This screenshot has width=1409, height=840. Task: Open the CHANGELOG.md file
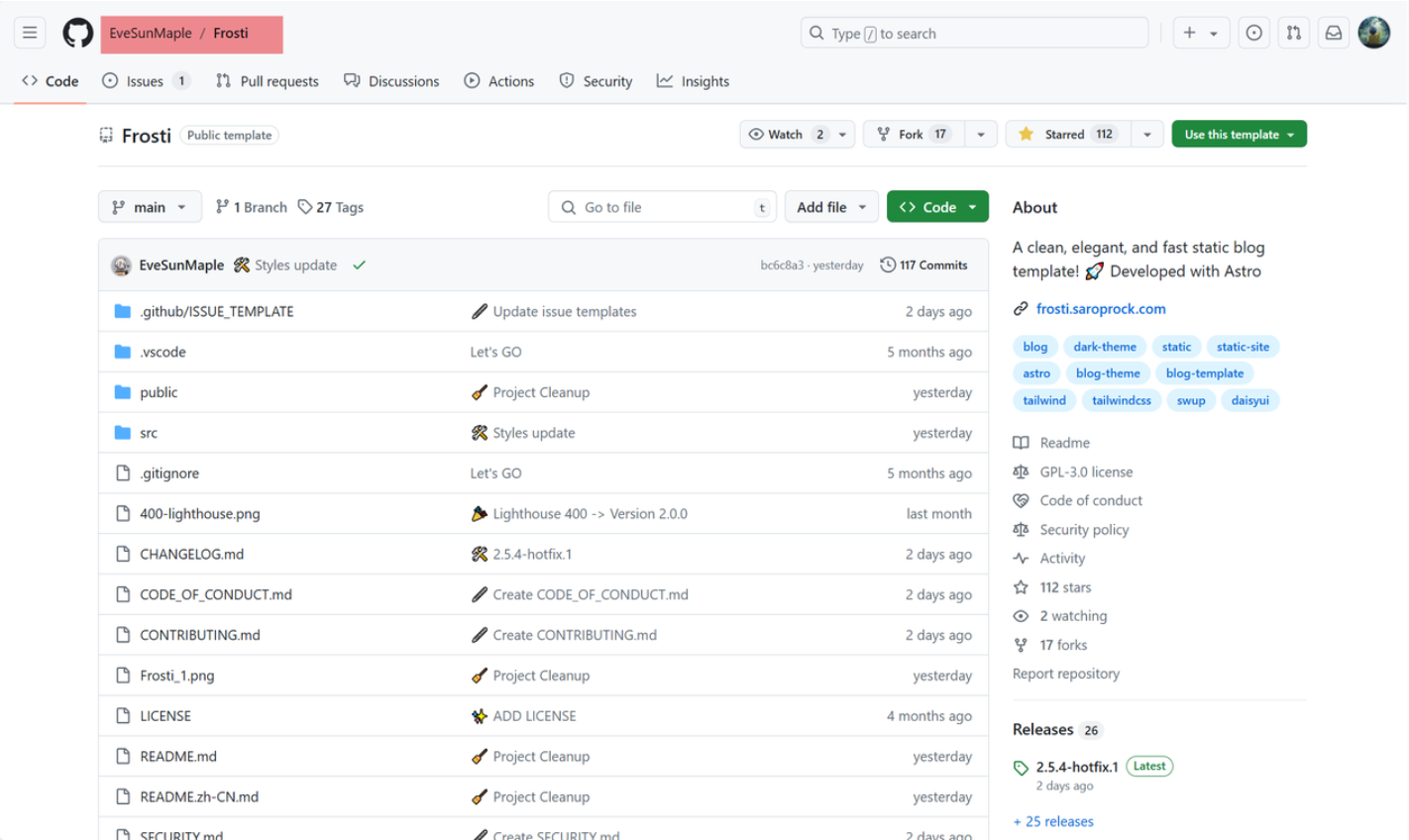pyautogui.click(x=192, y=554)
